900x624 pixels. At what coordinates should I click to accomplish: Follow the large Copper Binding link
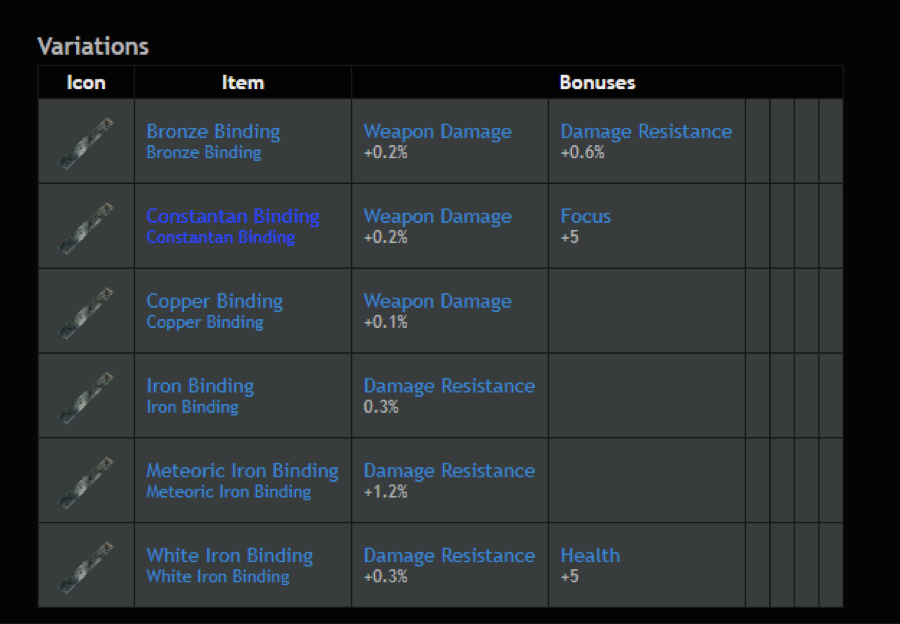tap(214, 301)
